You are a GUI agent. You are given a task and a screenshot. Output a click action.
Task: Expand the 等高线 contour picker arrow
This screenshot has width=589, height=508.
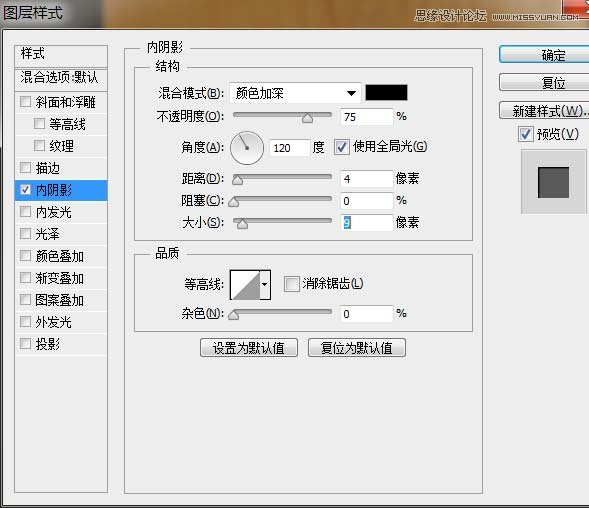[x=265, y=285]
